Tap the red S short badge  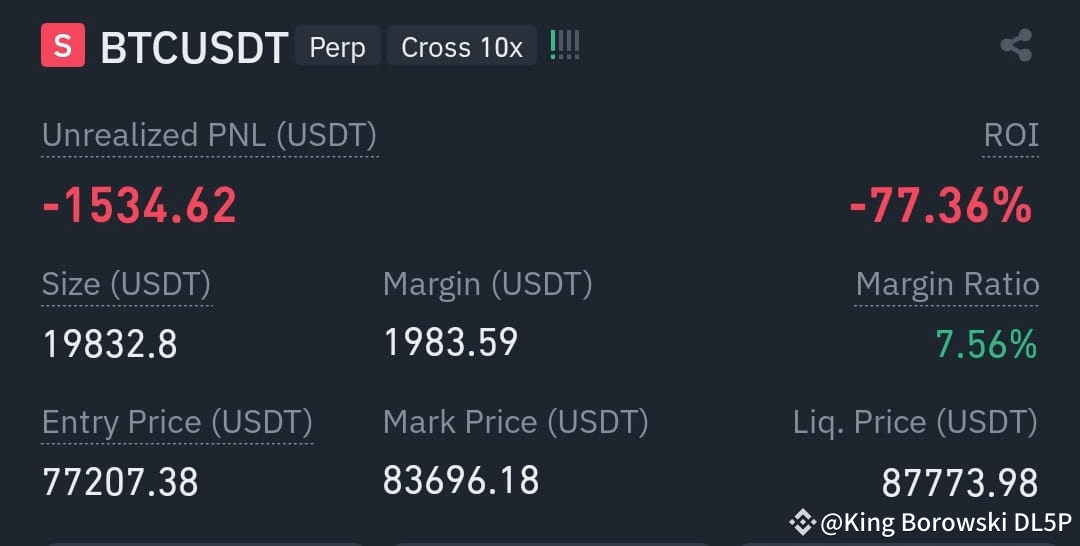click(63, 45)
